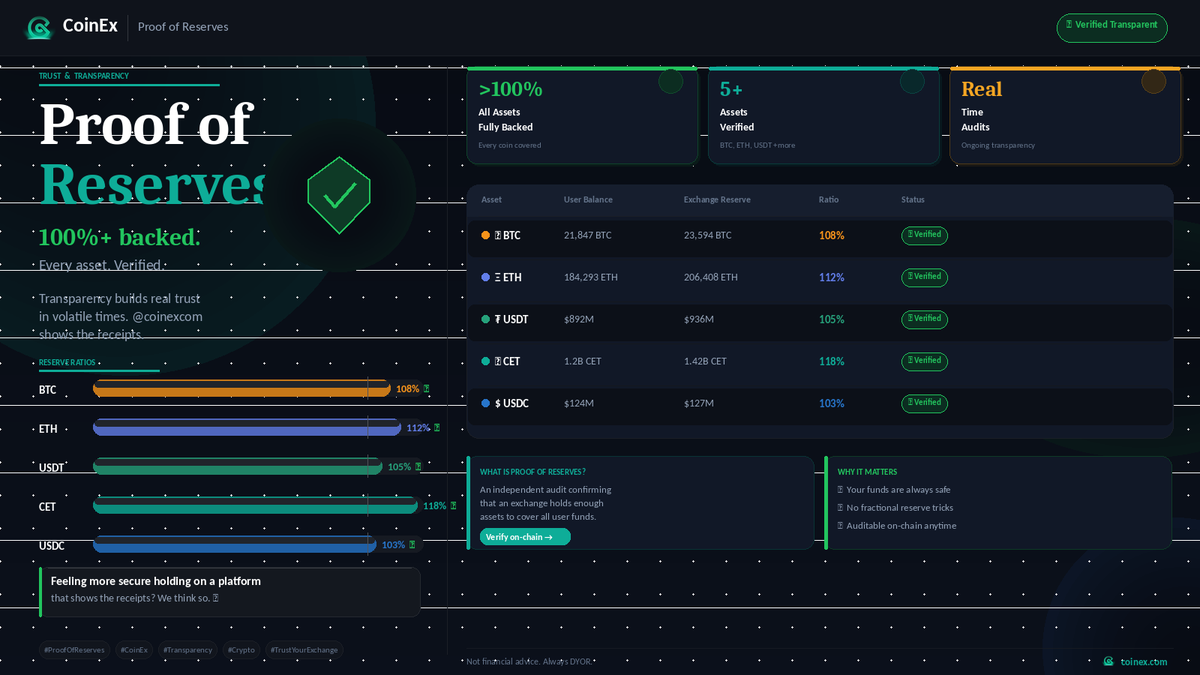The height and width of the screenshot is (675, 1200).
Task: Click the #TrustYourExchange hashtag
Action: [x=304, y=650]
